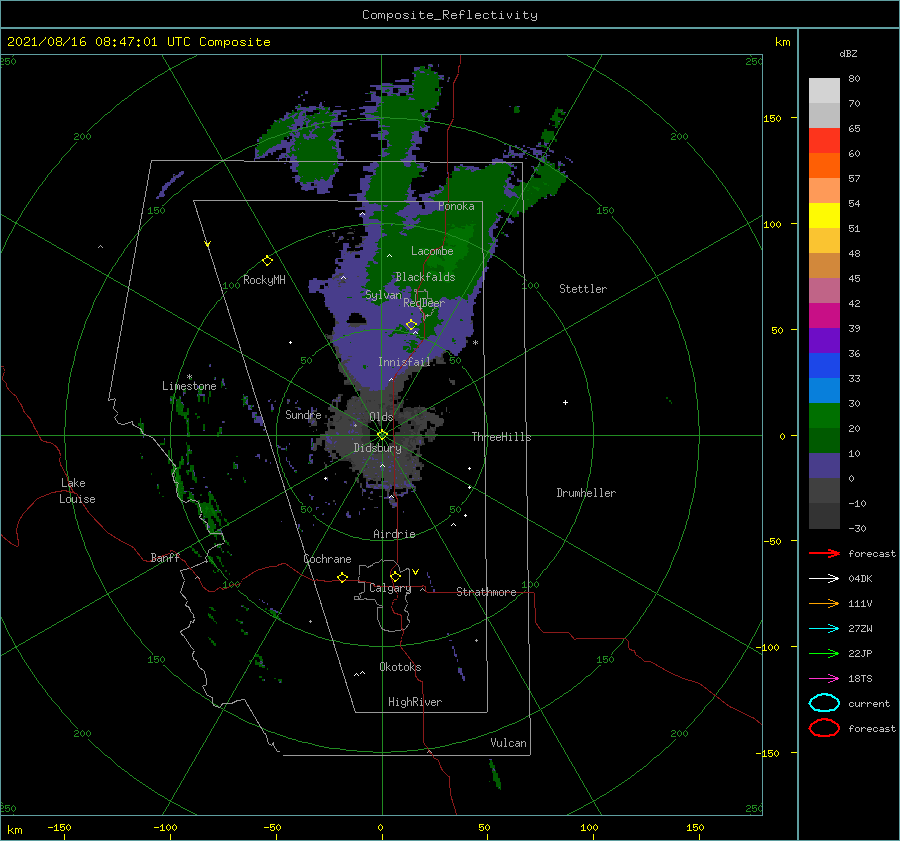Select the bright yellow swatch below 54

(824, 215)
